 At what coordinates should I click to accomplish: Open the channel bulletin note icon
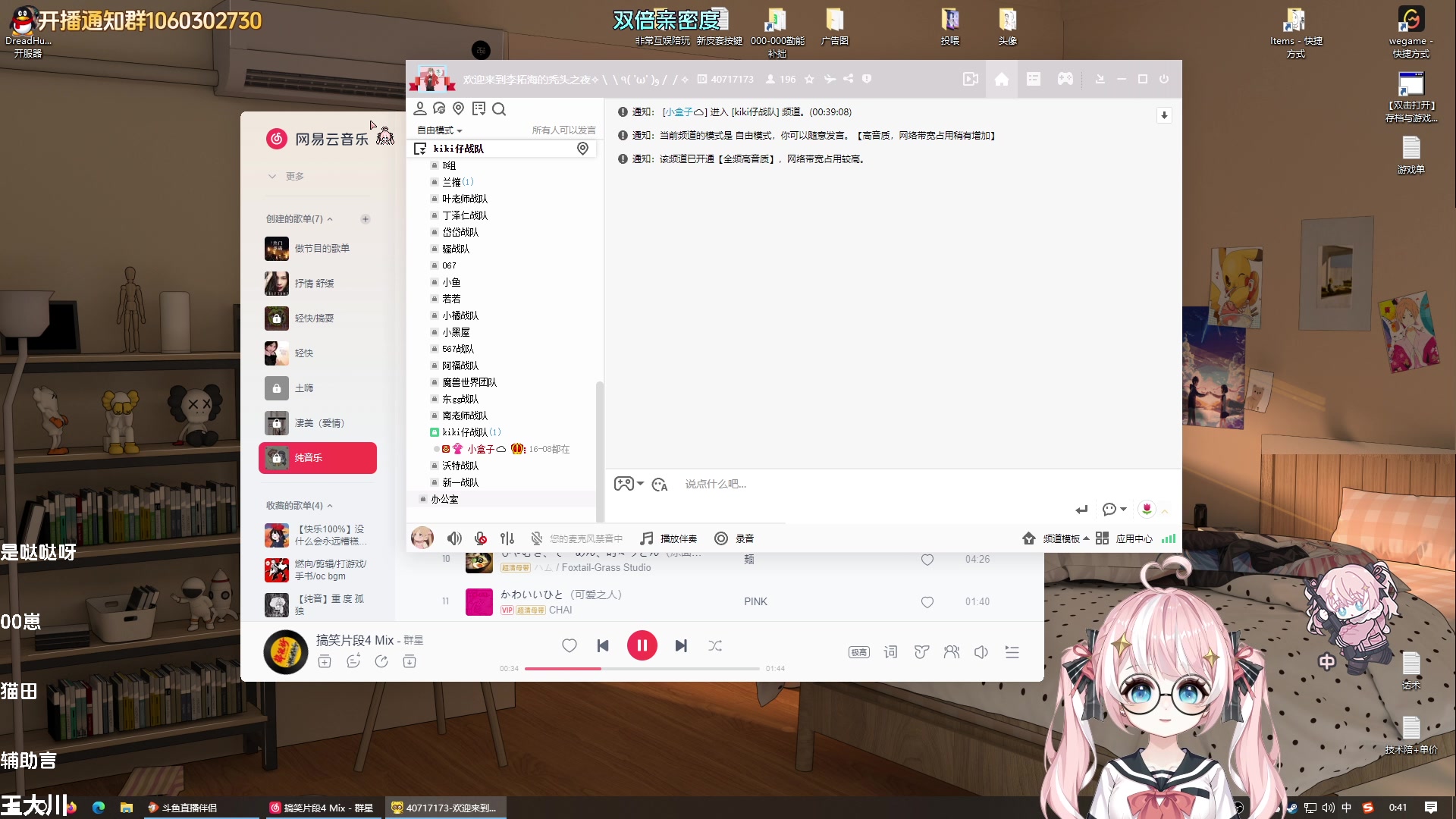click(479, 108)
